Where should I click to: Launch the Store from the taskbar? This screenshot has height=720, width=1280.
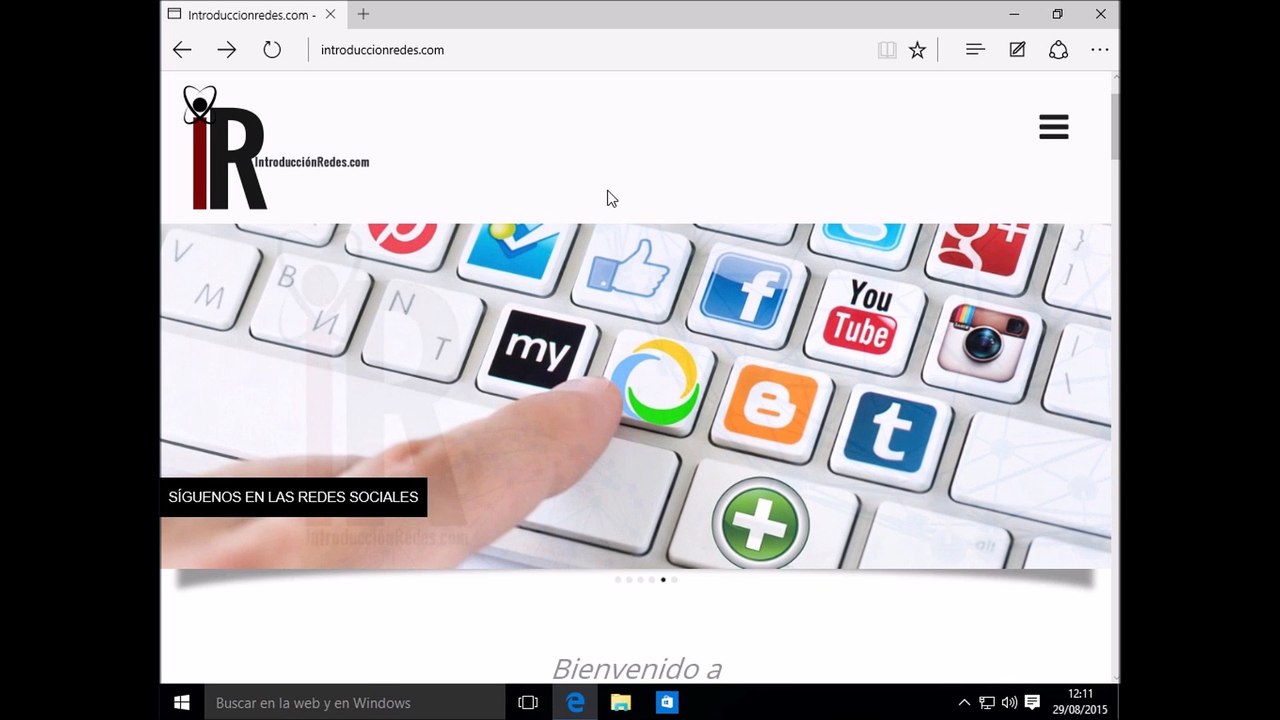pyautogui.click(x=667, y=703)
